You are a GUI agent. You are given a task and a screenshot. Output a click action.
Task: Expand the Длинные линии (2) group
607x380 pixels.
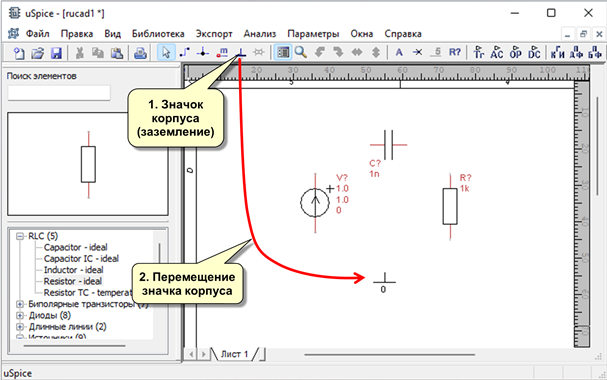pyautogui.click(x=20, y=327)
